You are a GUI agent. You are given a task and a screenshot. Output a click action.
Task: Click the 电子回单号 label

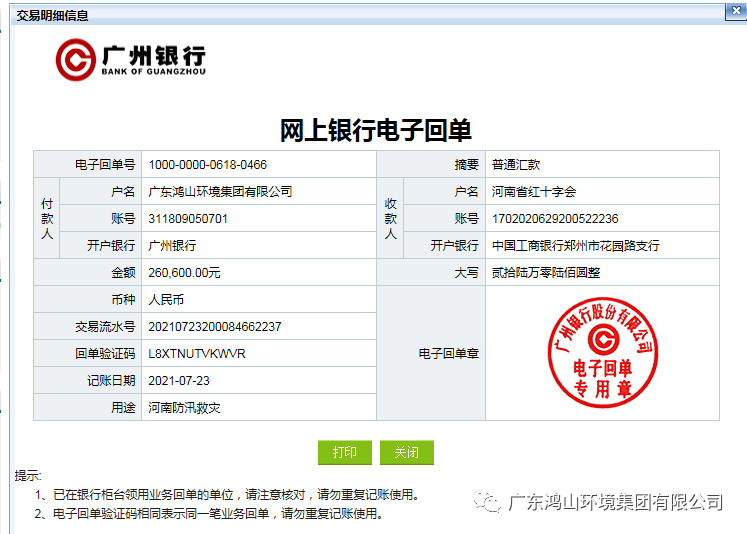105,165
